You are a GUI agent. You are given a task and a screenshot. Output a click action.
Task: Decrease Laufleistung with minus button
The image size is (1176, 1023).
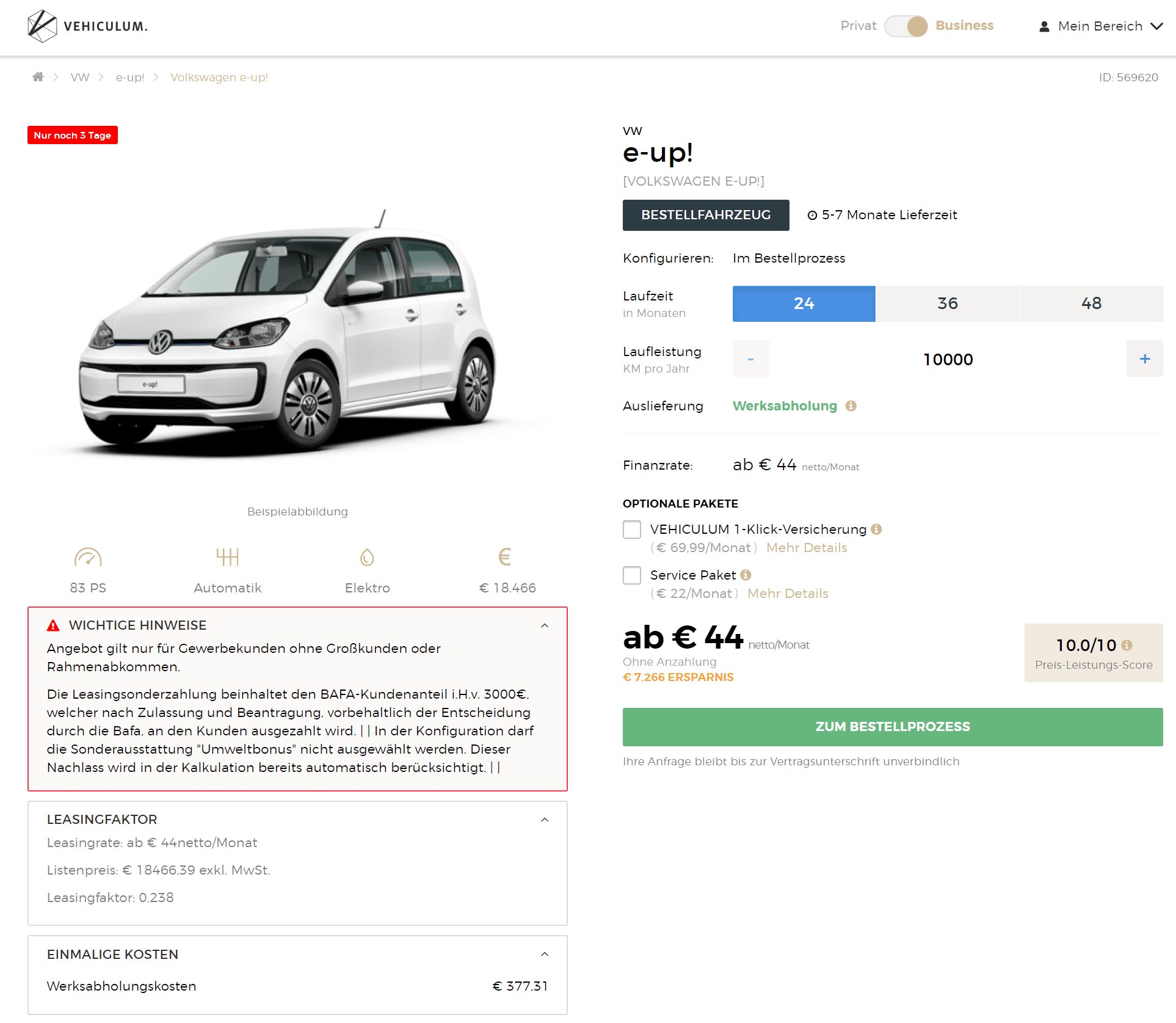(751, 359)
